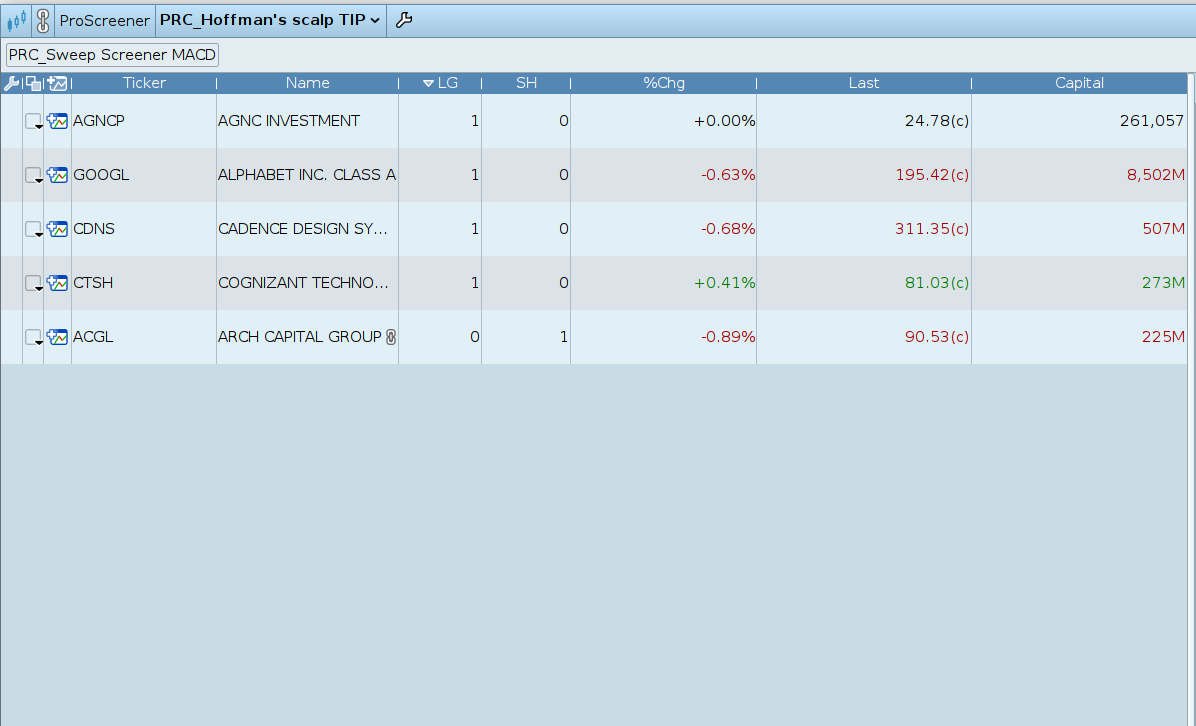Sort by the Name column header

coord(307,83)
